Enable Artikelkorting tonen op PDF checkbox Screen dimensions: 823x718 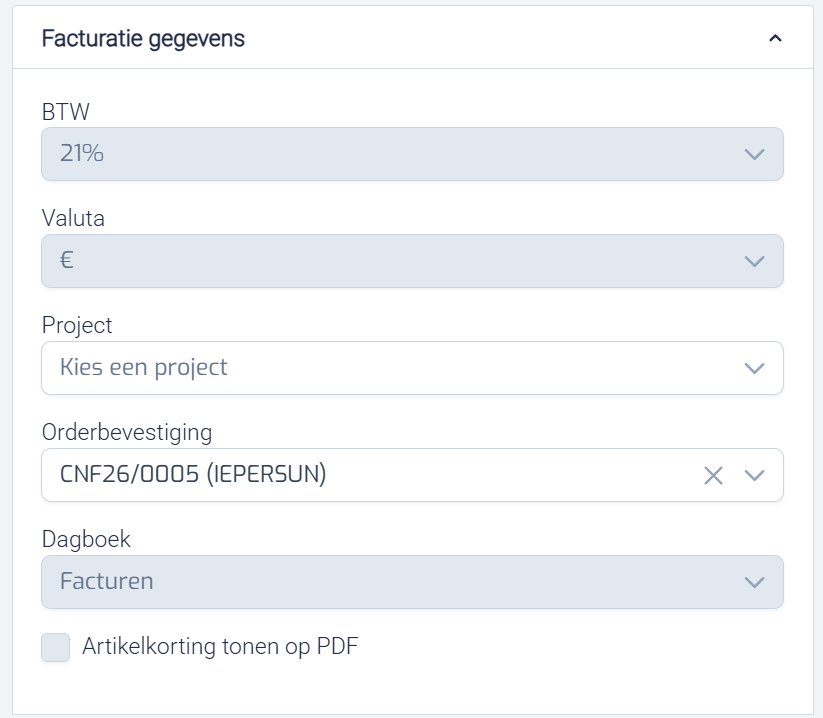(56, 647)
